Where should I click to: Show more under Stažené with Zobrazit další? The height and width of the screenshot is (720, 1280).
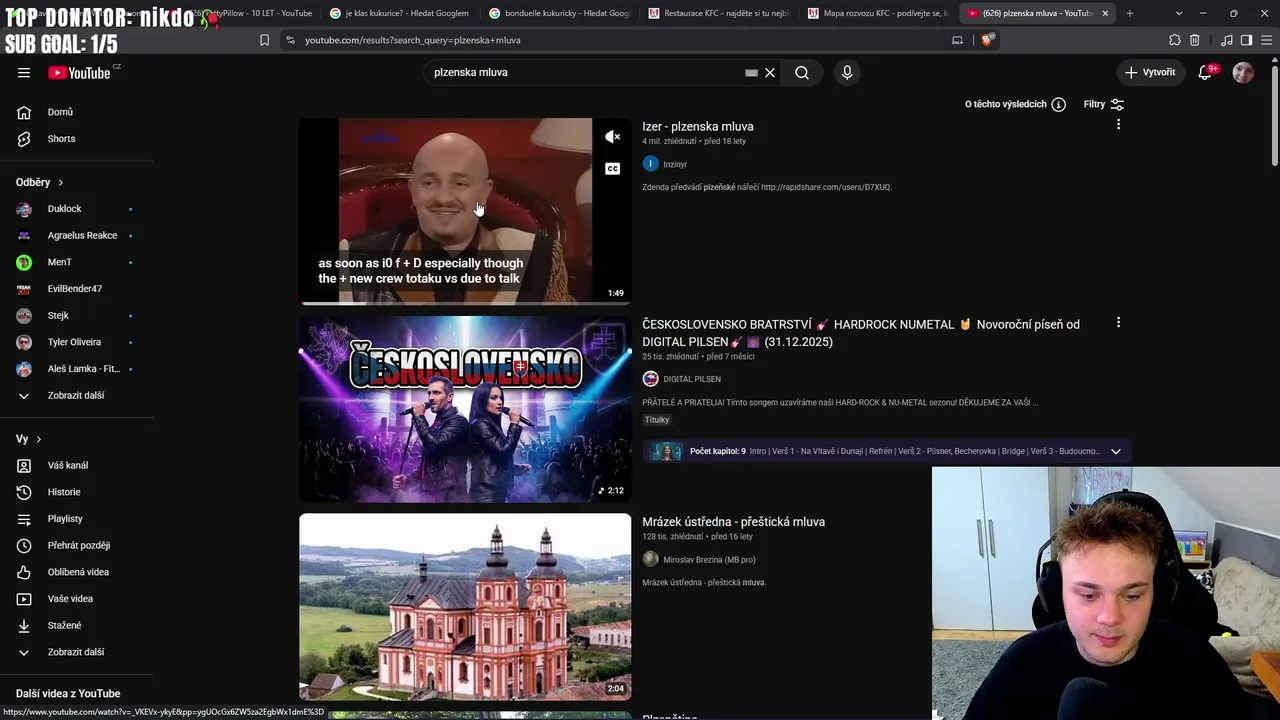pos(77,652)
